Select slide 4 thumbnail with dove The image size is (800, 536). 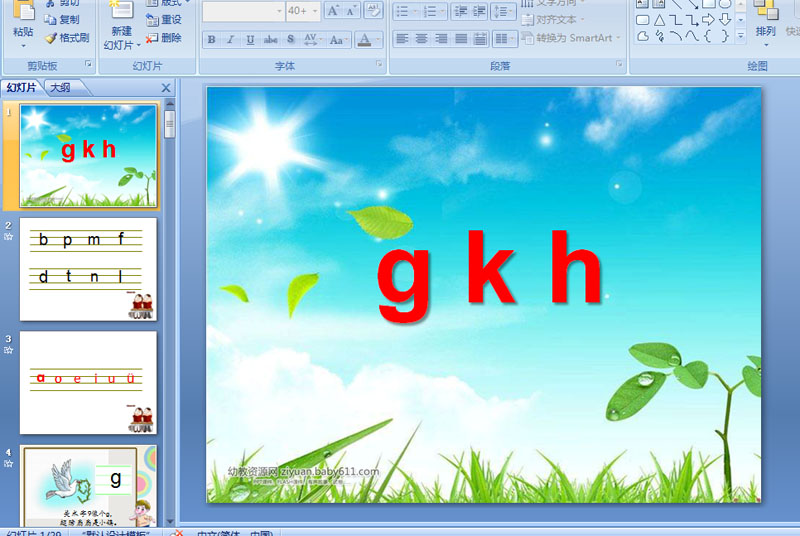pyautogui.click(x=88, y=486)
